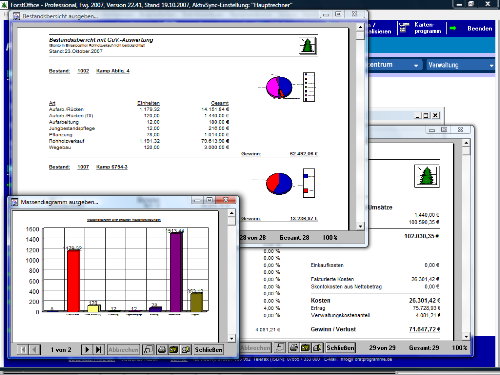Click yellow export icon in right report toolbar
This screenshot has height=375, width=500.
(305, 348)
